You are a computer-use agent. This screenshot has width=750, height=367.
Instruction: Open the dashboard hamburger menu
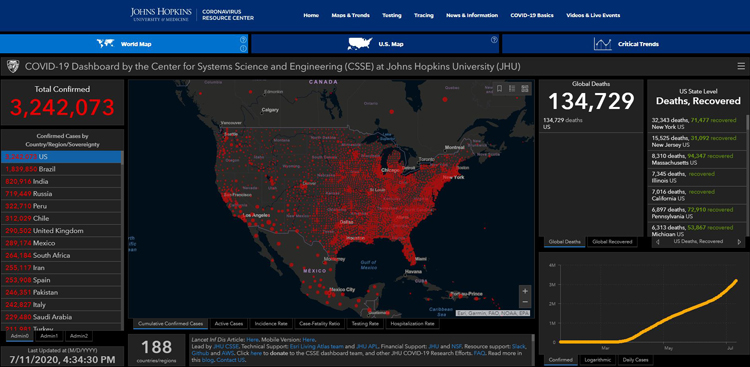(741, 66)
